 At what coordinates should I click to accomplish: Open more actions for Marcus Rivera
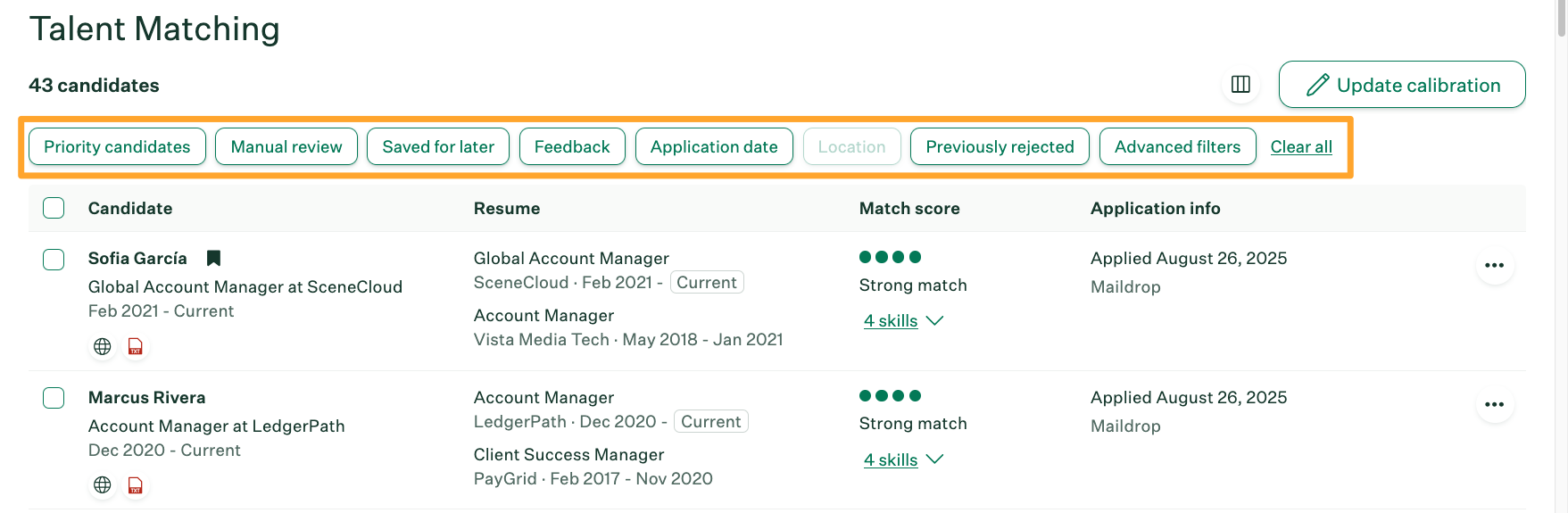[1494, 405]
